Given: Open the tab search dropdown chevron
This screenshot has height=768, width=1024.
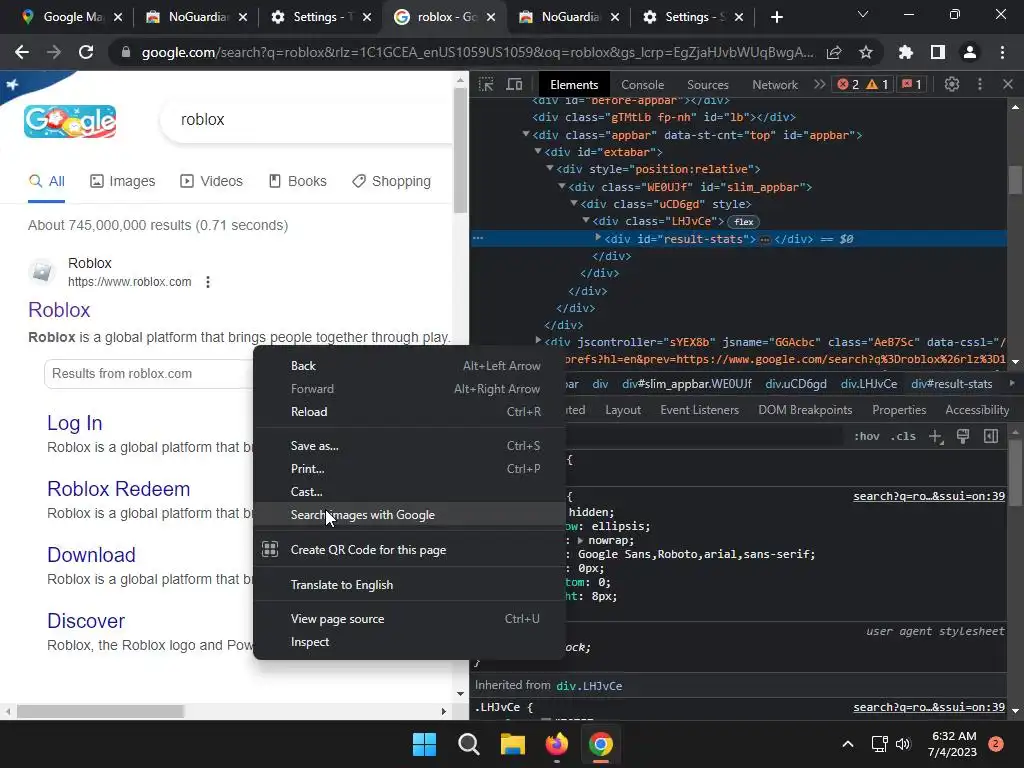Looking at the screenshot, I should click(863, 14).
